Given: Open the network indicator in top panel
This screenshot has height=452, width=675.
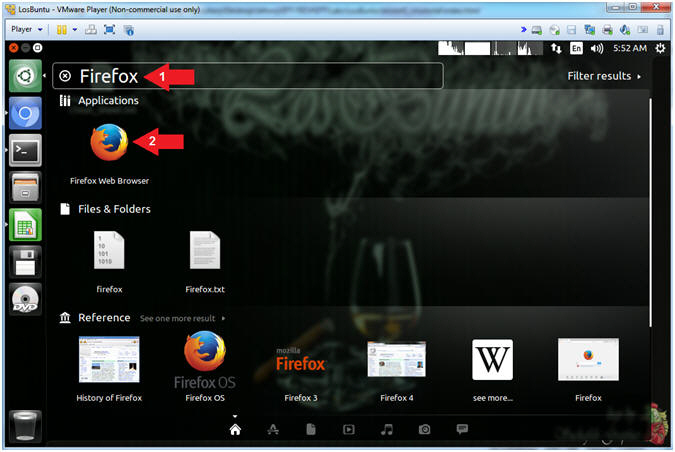Looking at the screenshot, I should pos(556,48).
